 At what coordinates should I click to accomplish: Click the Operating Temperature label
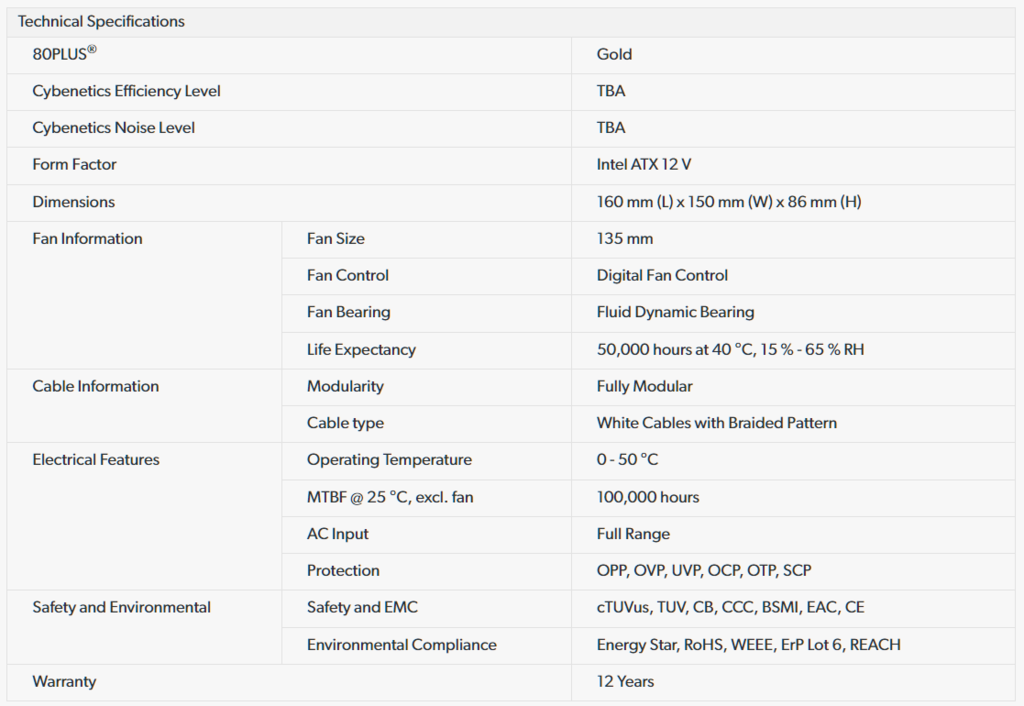coord(389,460)
